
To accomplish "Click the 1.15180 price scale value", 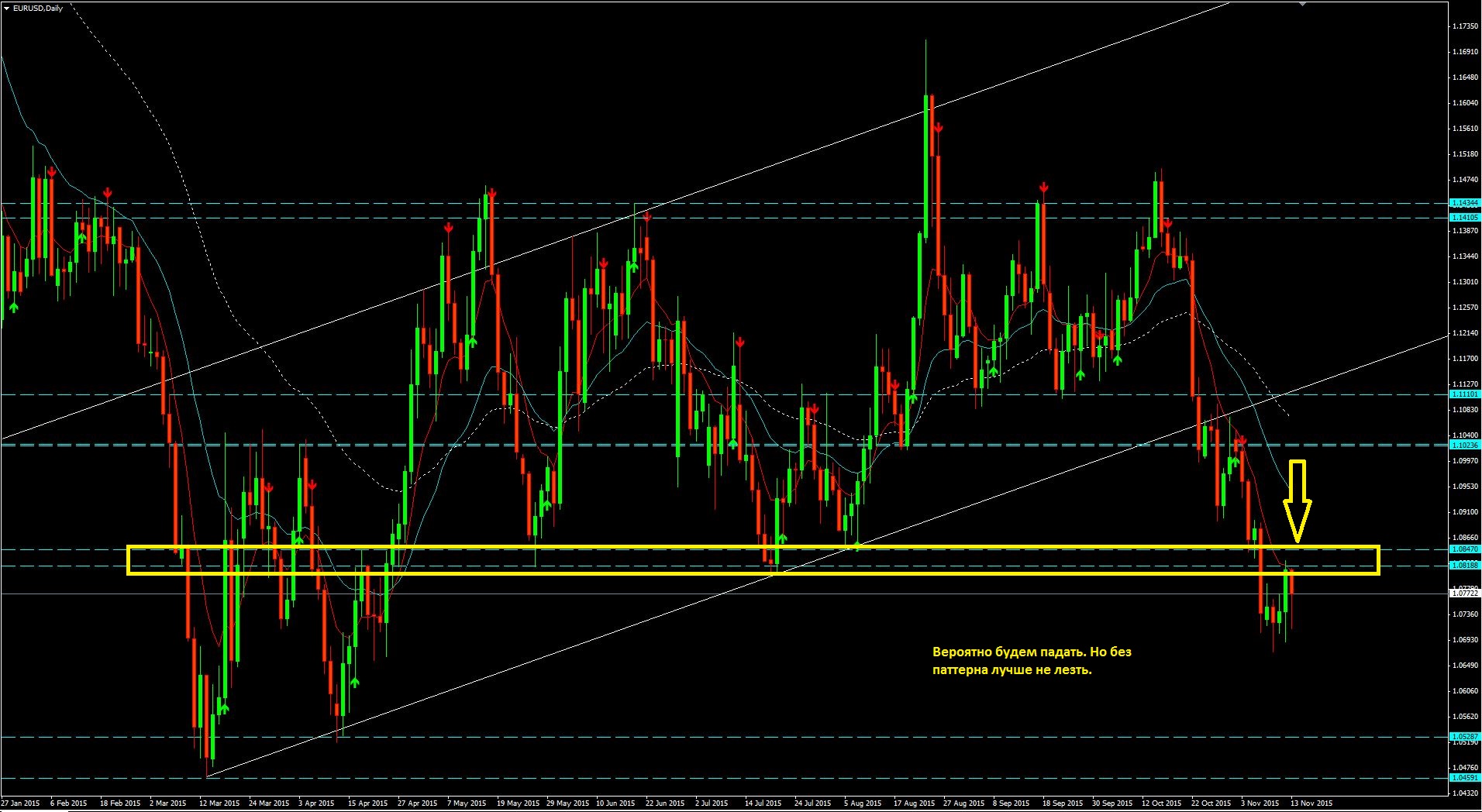I will pyautogui.click(x=1464, y=154).
